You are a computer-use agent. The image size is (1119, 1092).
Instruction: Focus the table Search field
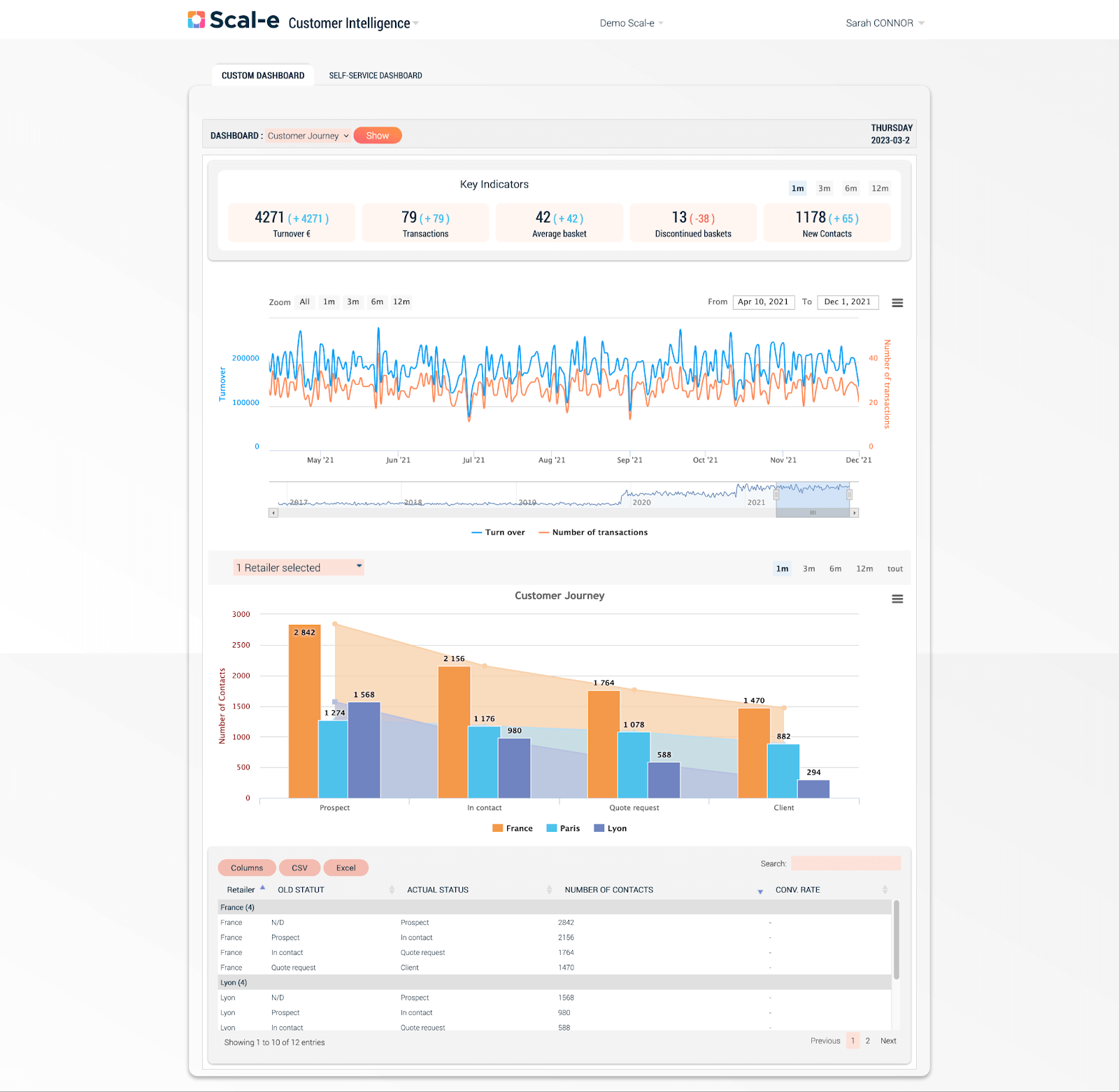pyautogui.click(x=846, y=863)
